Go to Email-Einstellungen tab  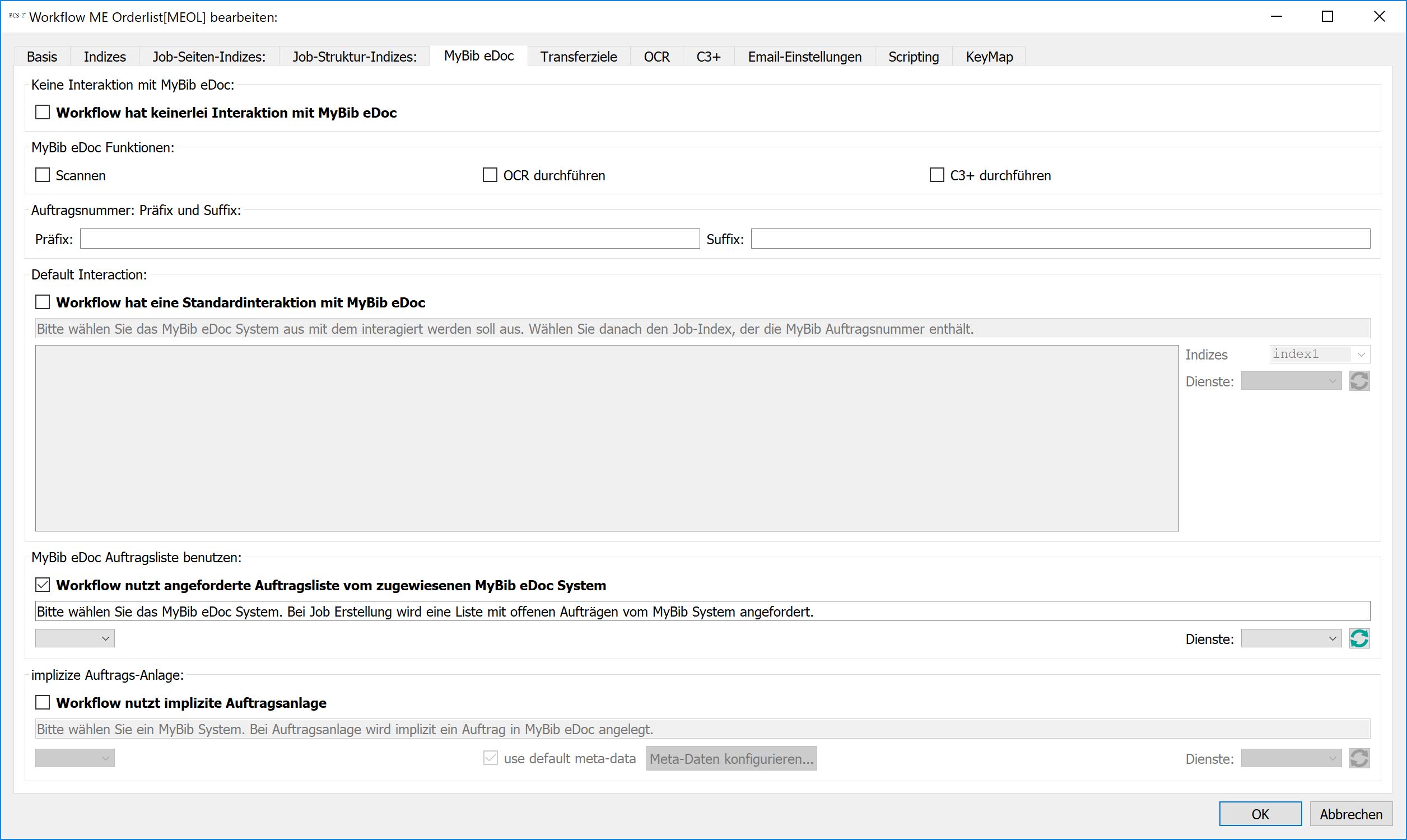coord(805,57)
